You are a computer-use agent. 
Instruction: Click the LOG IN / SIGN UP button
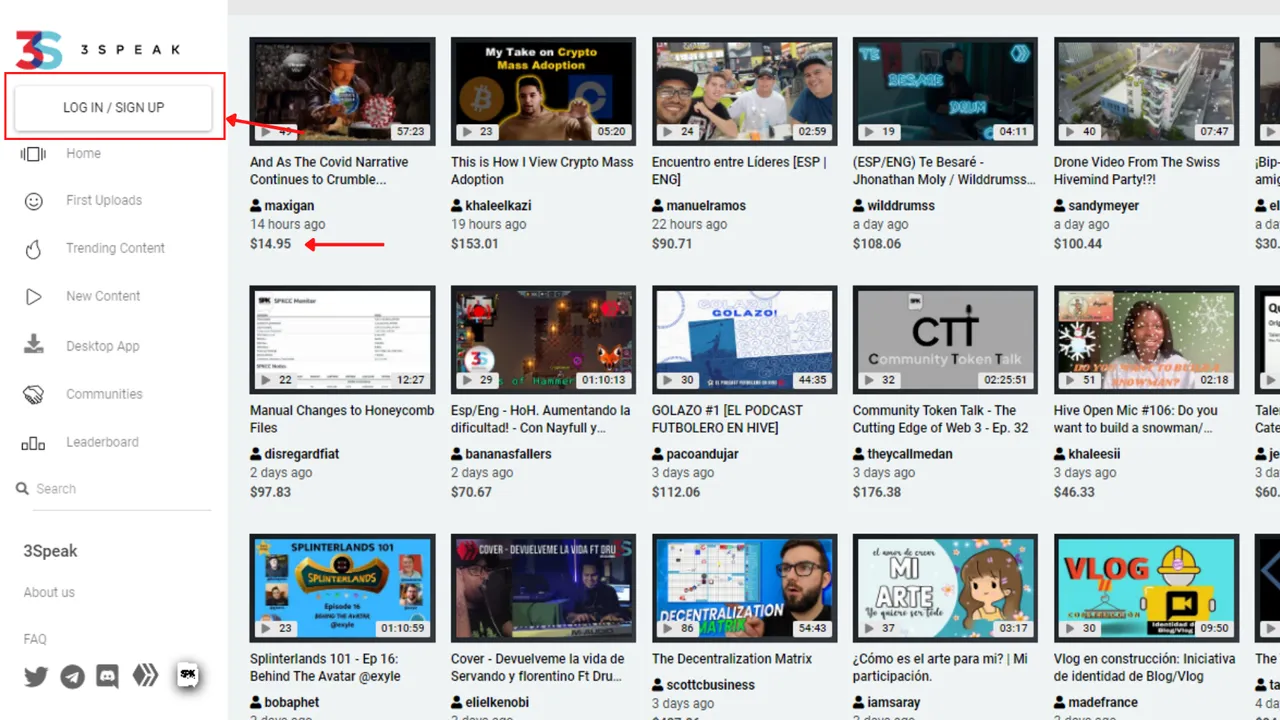(113, 107)
